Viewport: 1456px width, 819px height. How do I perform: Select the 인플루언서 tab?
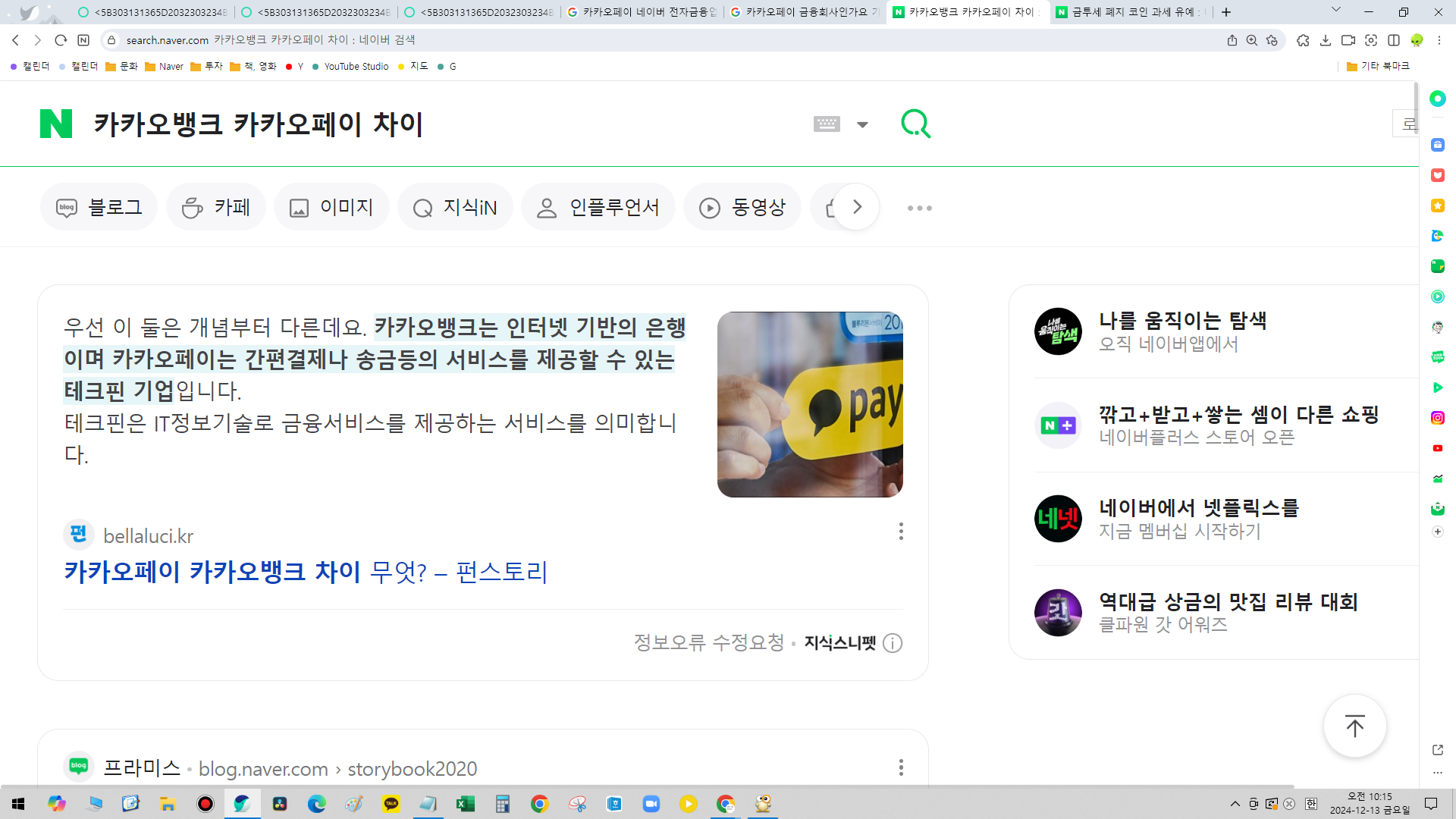598,207
